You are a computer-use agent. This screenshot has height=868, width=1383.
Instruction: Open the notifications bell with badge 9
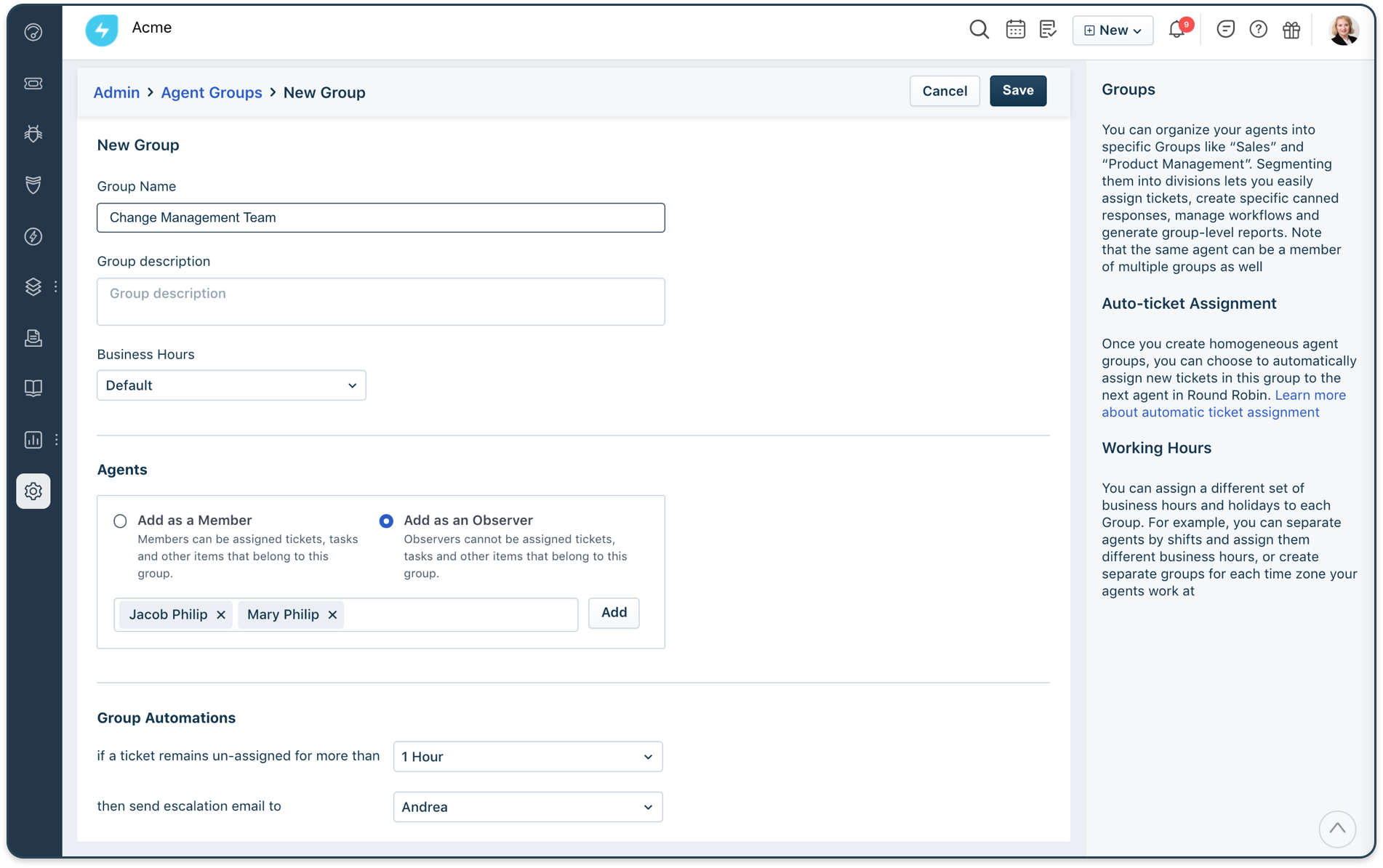1176,31
